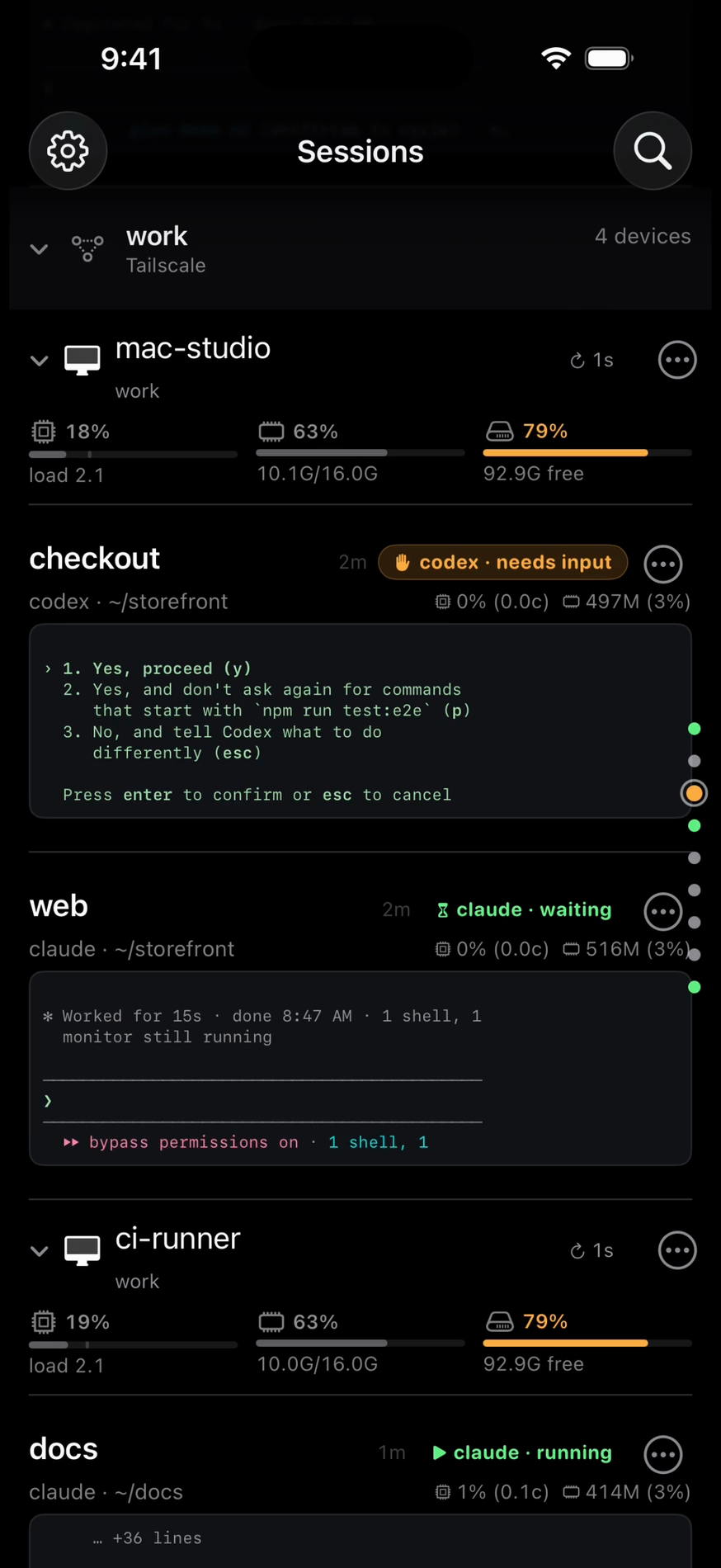The width and height of the screenshot is (721, 1568).
Task: Click the ci-runner disk icon
Action: (x=499, y=1321)
